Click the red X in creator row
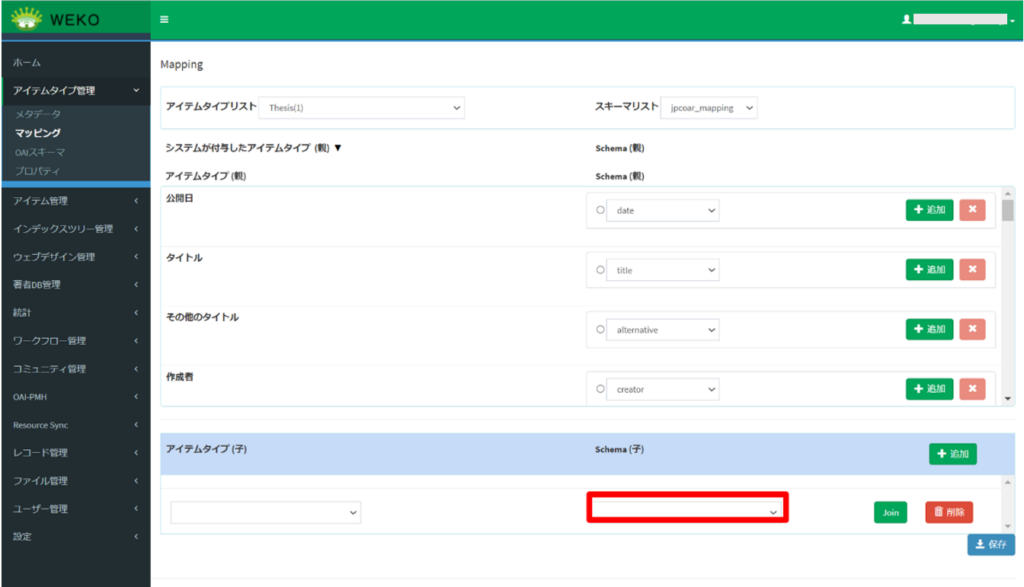This screenshot has width=1024, height=587. (x=972, y=388)
